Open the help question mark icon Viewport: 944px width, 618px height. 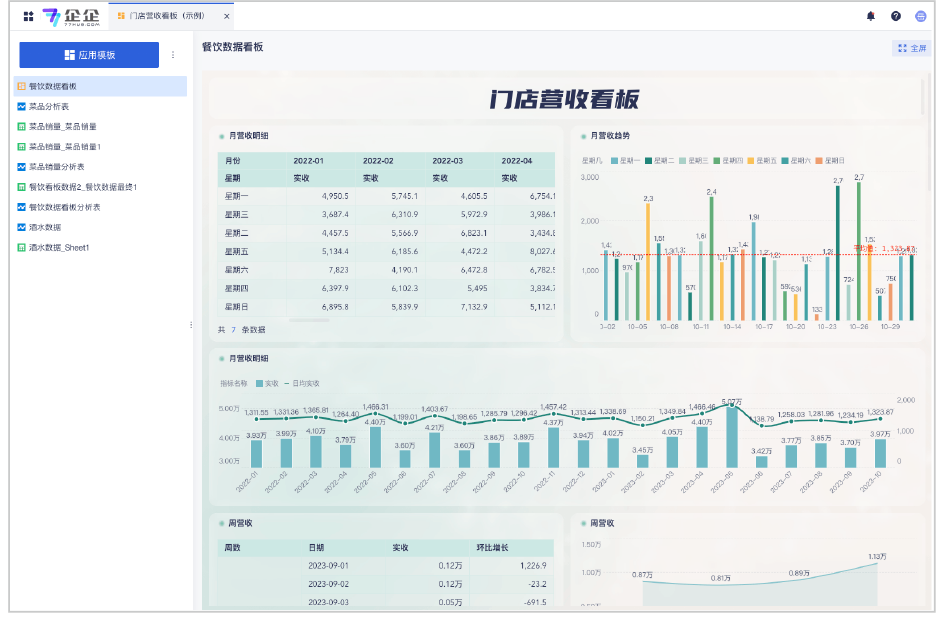point(895,17)
